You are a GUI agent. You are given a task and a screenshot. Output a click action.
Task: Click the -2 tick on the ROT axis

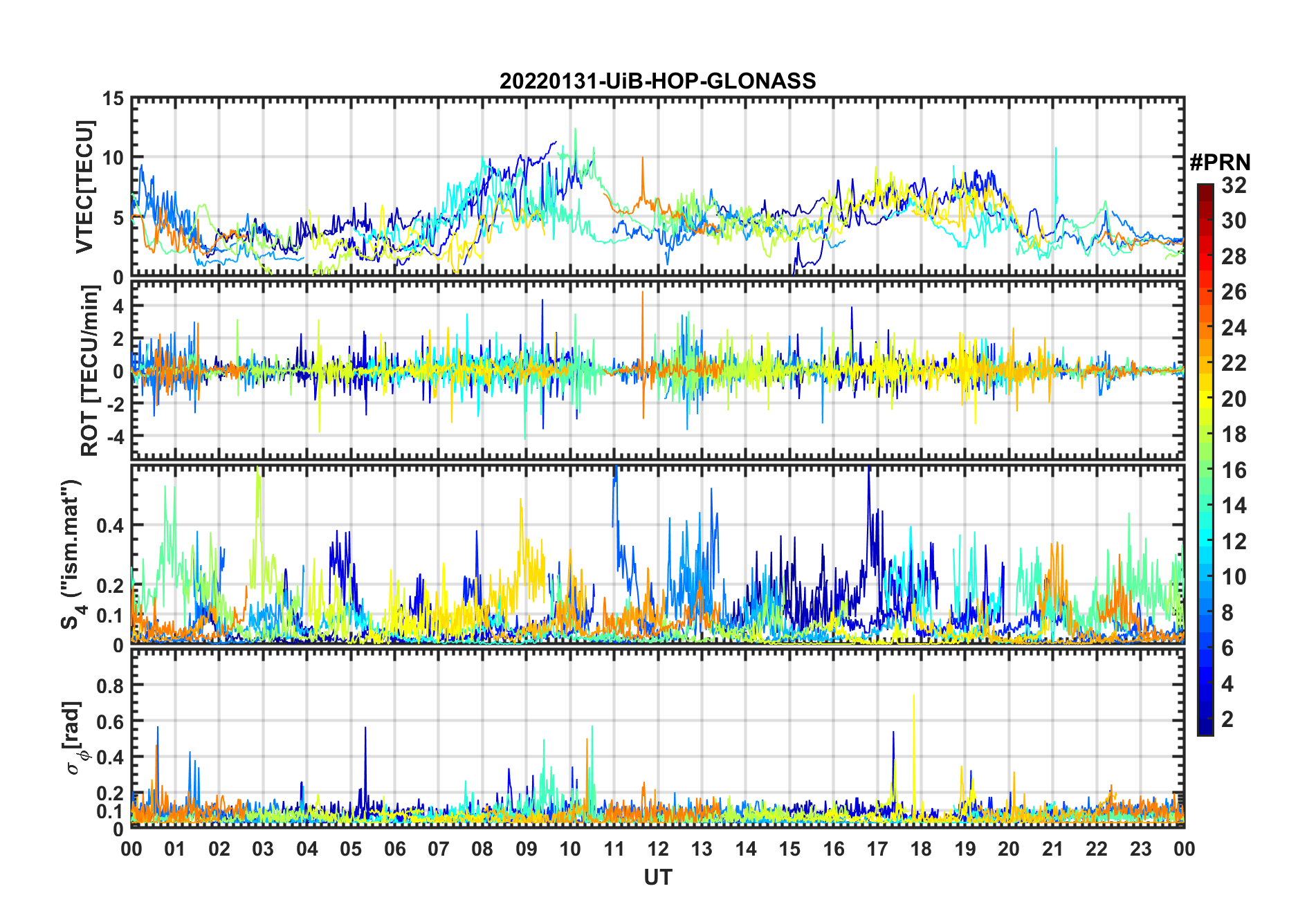tap(115, 404)
